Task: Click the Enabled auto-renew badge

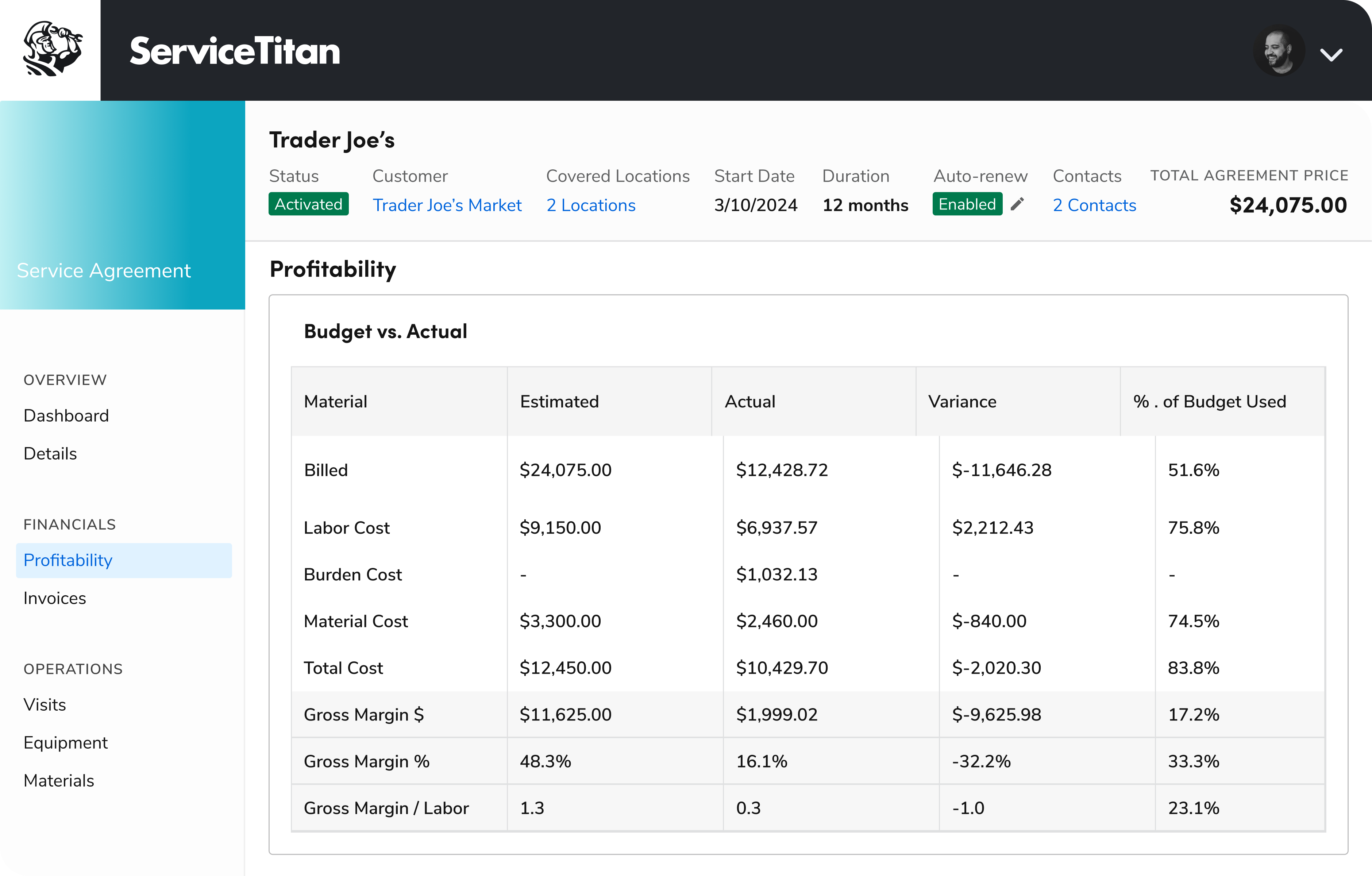Action: click(967, 204)
